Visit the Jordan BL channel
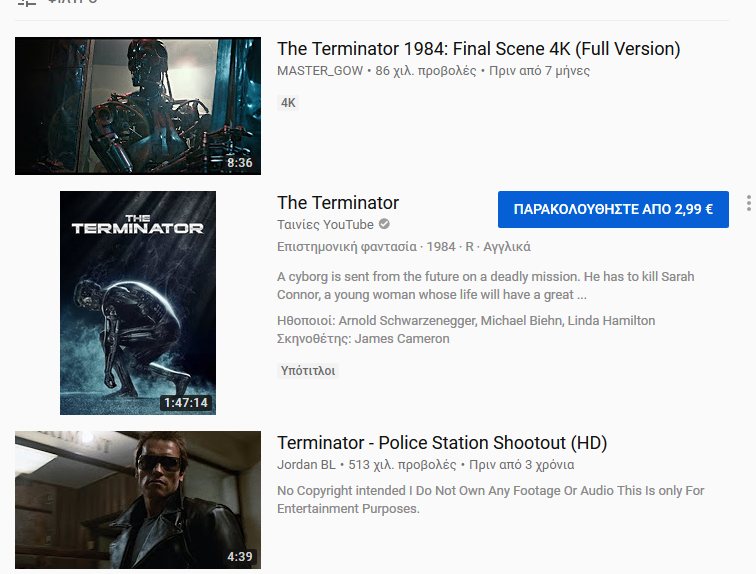The image size is (756, 574). pyautogui.click(x=306, y=465)
